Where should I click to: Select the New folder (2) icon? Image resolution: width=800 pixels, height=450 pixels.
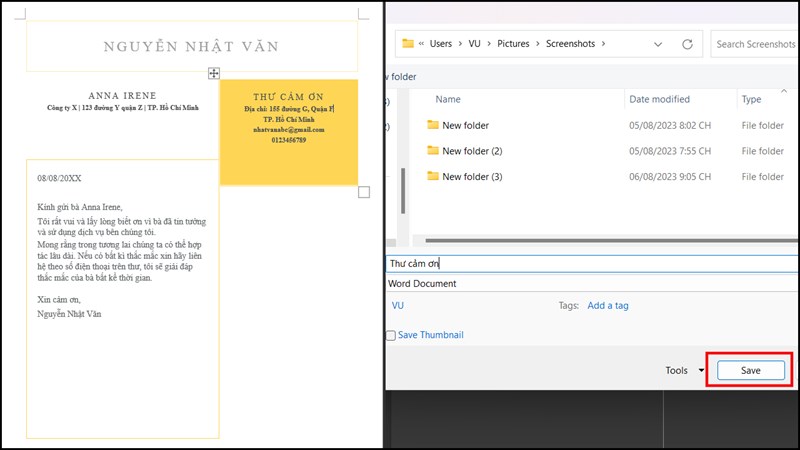tap(432, 151)
